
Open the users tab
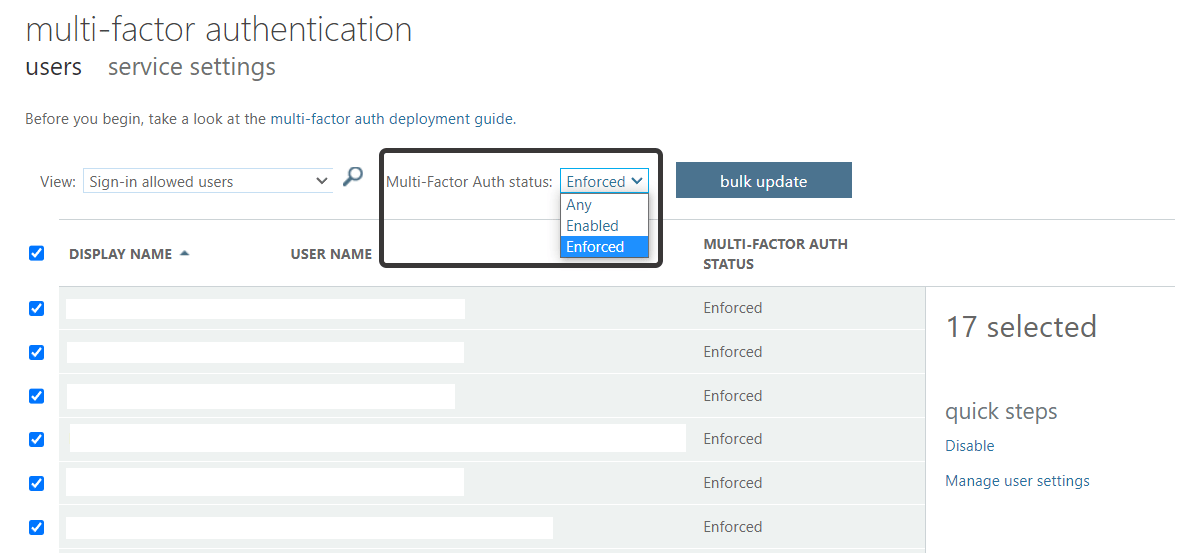coord(54,67)
